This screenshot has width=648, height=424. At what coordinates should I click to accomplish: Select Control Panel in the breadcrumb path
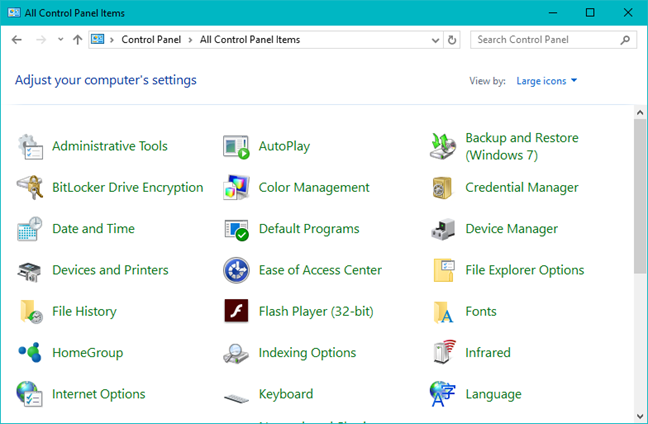pyautogui.click(x=151, y=40)
